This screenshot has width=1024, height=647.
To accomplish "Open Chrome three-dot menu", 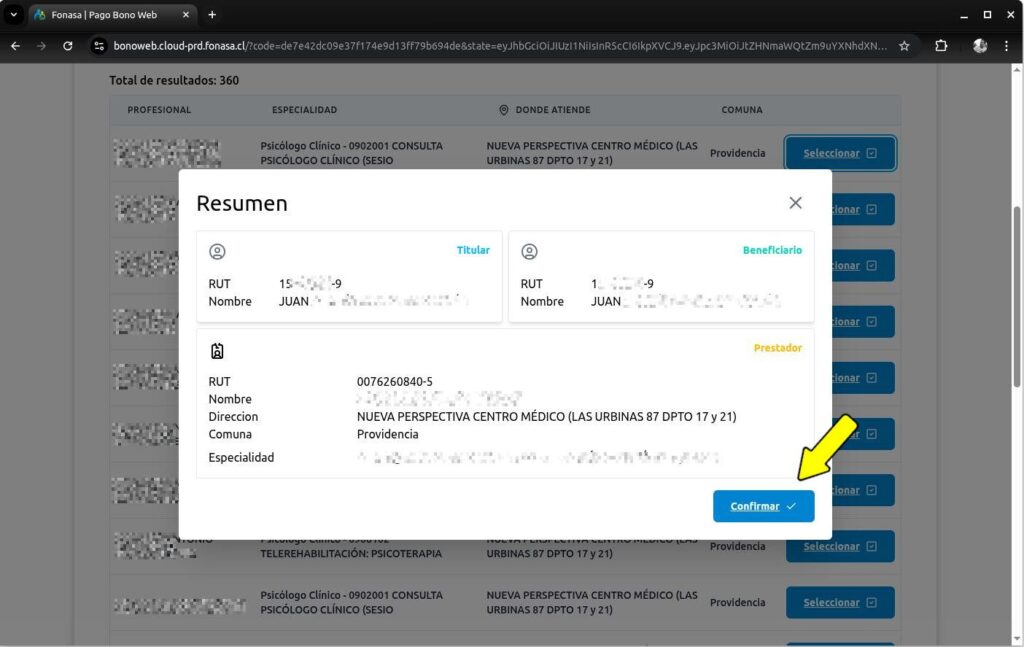I will 1006,46.
